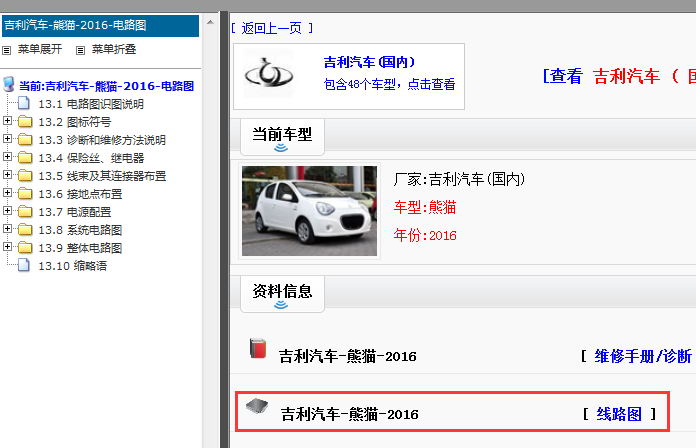Click the page icon for 13.1 电路图识图说明
Screen dimensions: 696x448
pyautogui.click(x=24, y=103)
